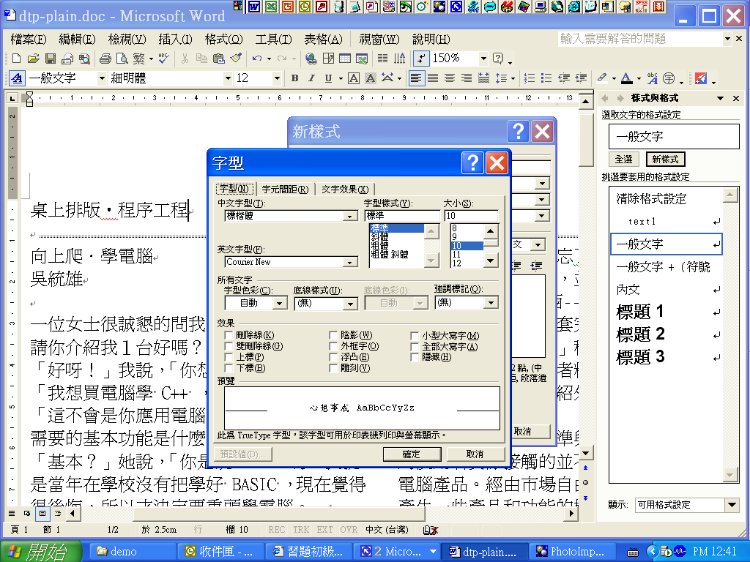
Task: Click the Spelling and Grammar check icon
Action: click(x=164, y=58)
